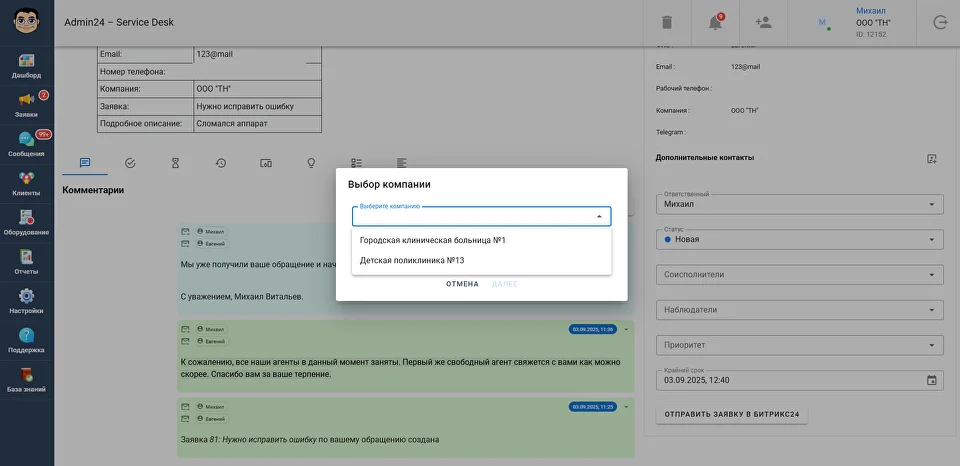Viewport: 960px width, 466px height.
Task: Expand the Выберите компанию dropdown arrow
Action: 599,216
